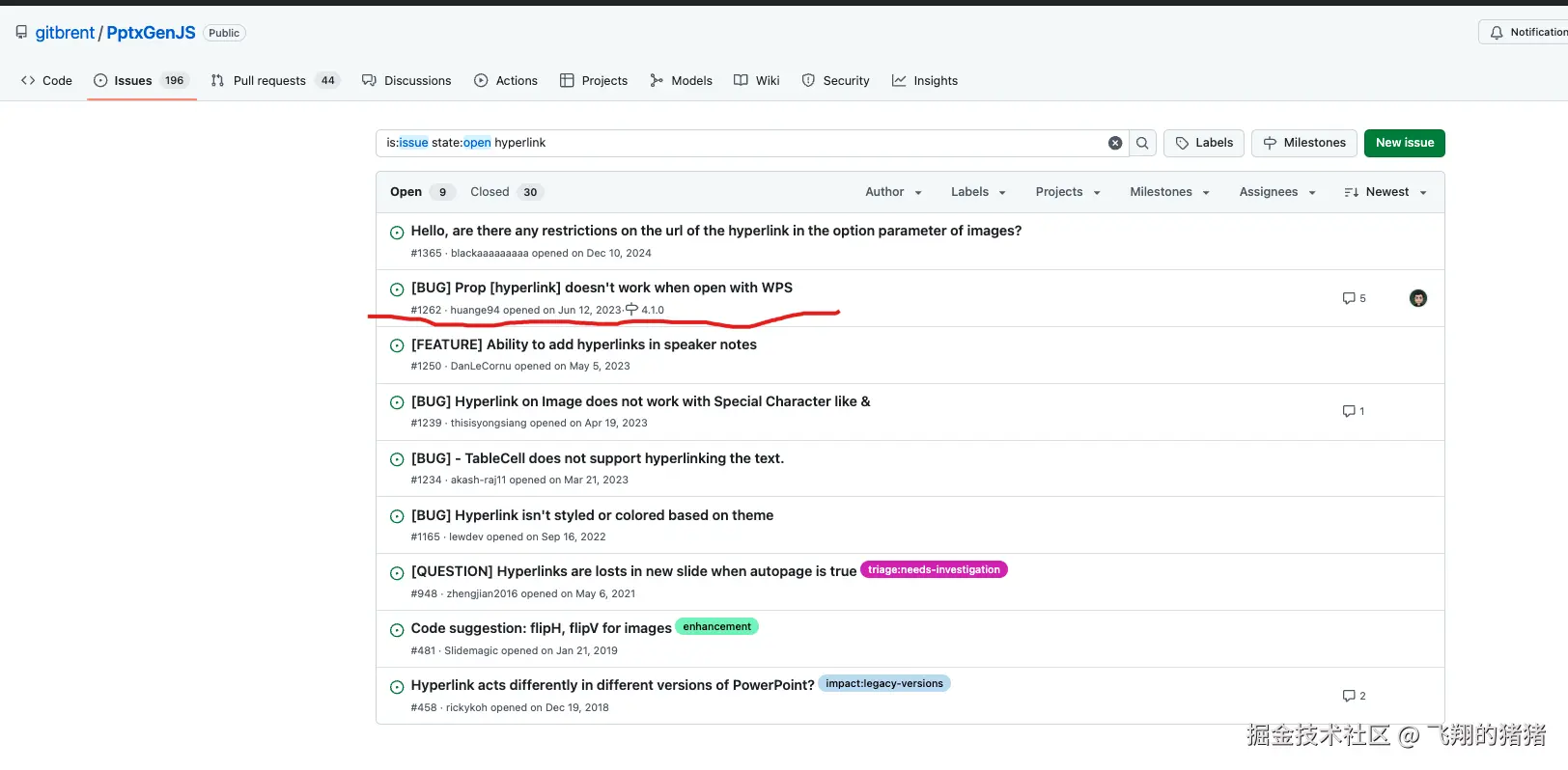Open author lewdev's profile

click(466, 536)
